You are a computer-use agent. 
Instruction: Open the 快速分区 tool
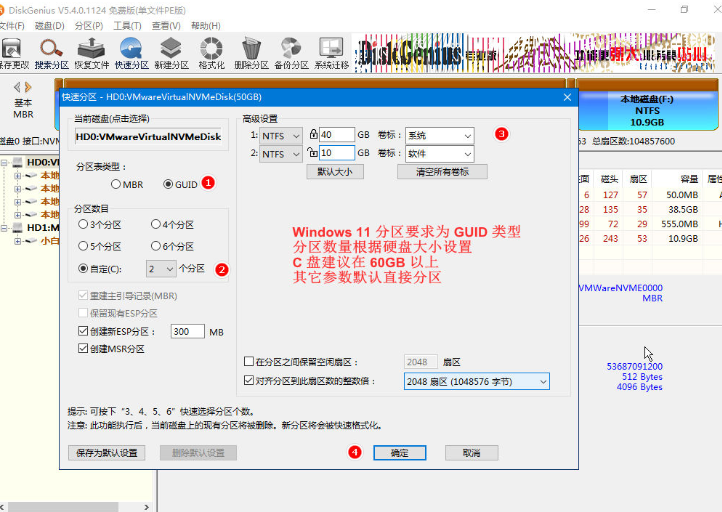(x=131, y=52)
